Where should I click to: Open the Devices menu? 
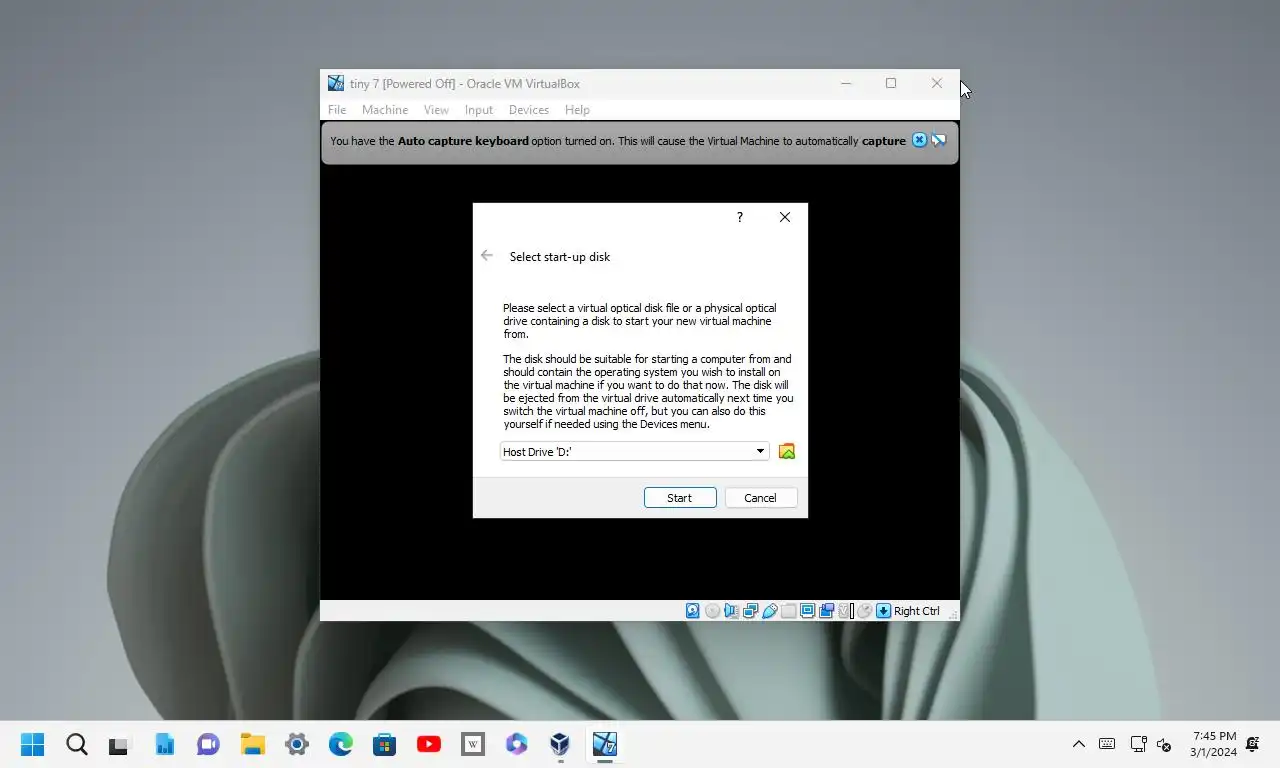(529, 110)
